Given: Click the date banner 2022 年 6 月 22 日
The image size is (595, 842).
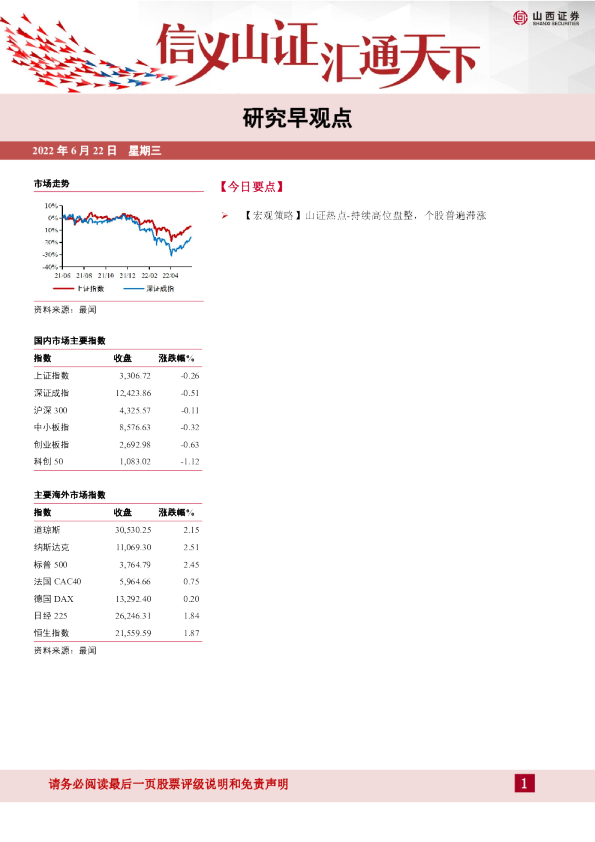Looking at the screenshot, I should pyautogui.click(x=75, y=150).
